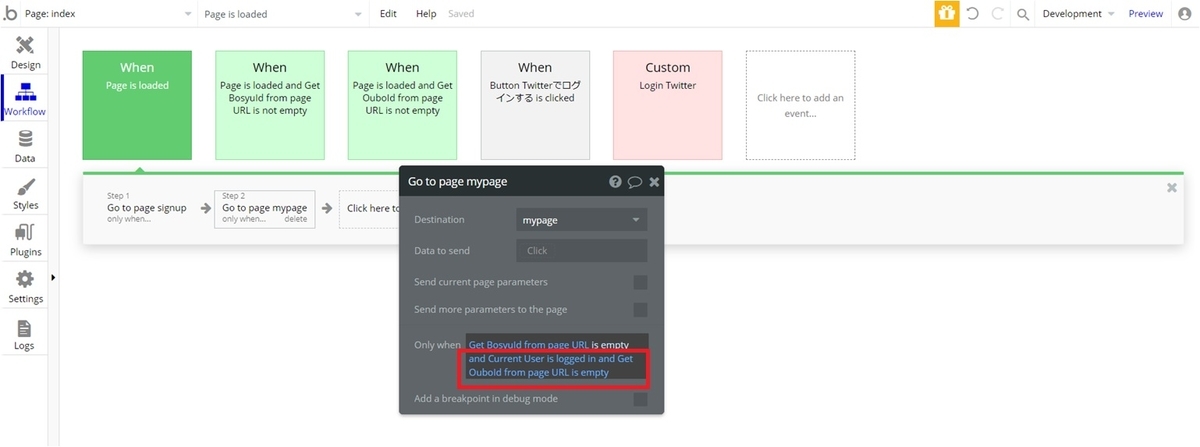Click the orange gift icon
This screenshot has height=447, width=1200.
click(946, 14)
